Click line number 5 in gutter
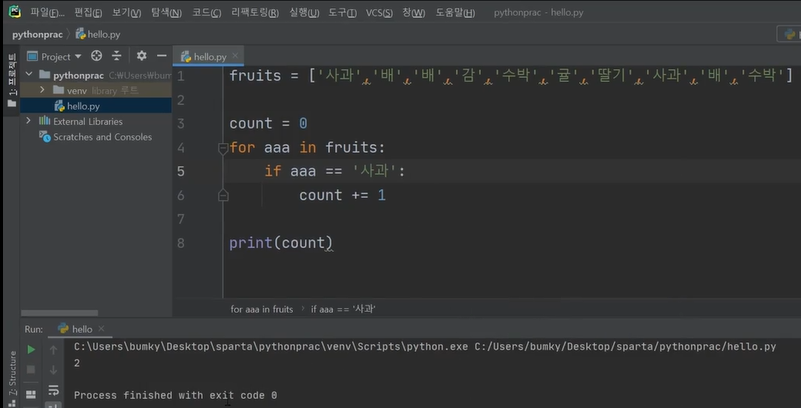This screenshot has width=801, height=408. pyautogui.click(x=181, y=171)
